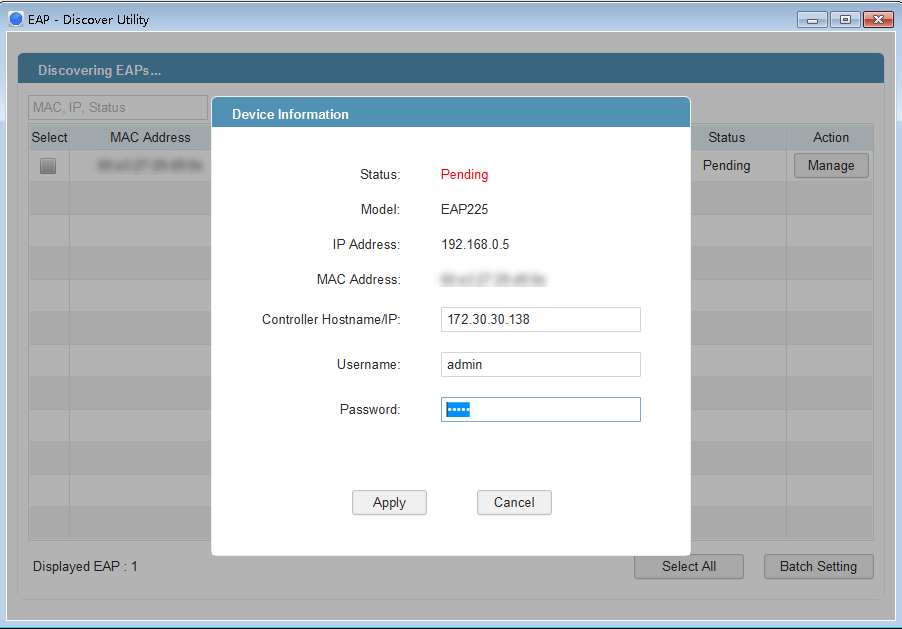Viewport: 902px width, 629px height.
Task: Click the MAC Address column header
Action: point(150,137)
